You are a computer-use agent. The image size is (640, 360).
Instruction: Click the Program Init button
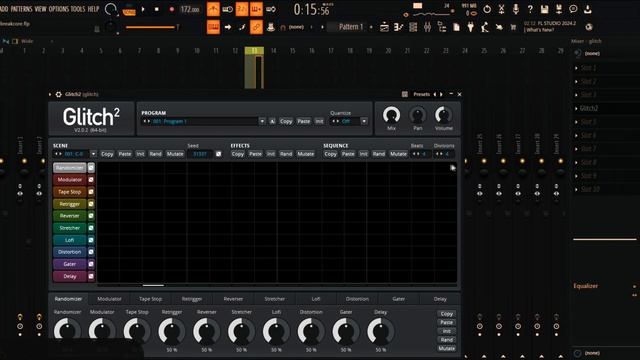point(319,121)
